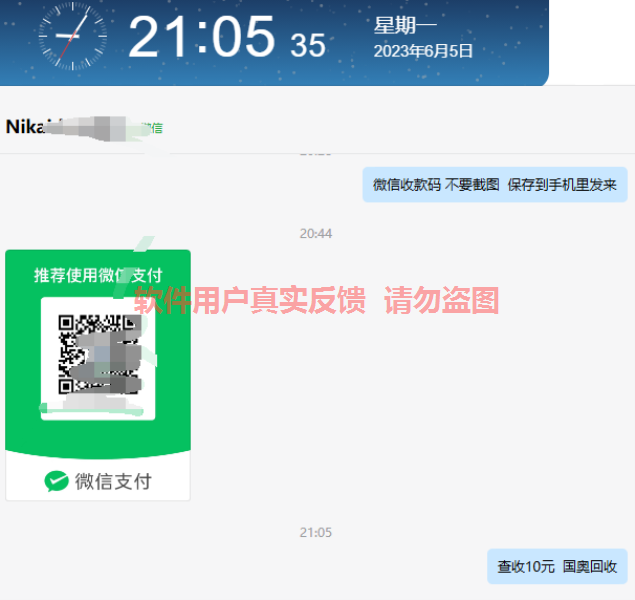The width and height of the screenshot is (635, 600).
Task: Click the seconds counter showing 35
Action: (x=308, y=45)
